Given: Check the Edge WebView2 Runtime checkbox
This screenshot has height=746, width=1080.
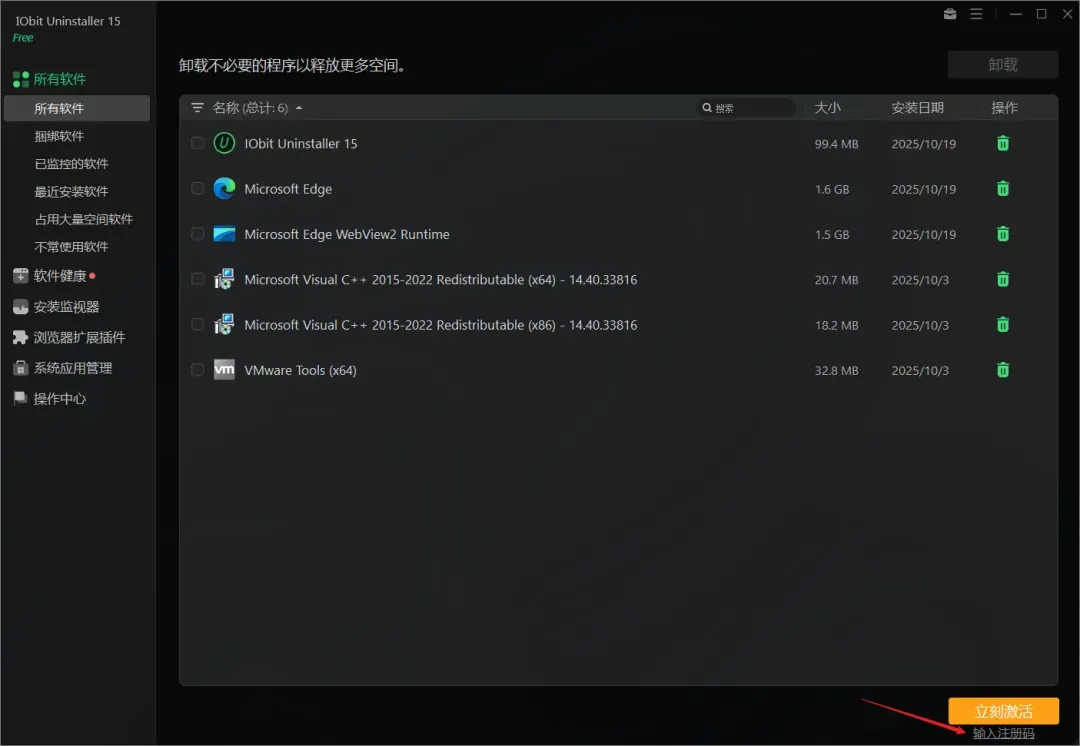Looking at the screenshot, I should pyautogui.click(x=198, y=234).
